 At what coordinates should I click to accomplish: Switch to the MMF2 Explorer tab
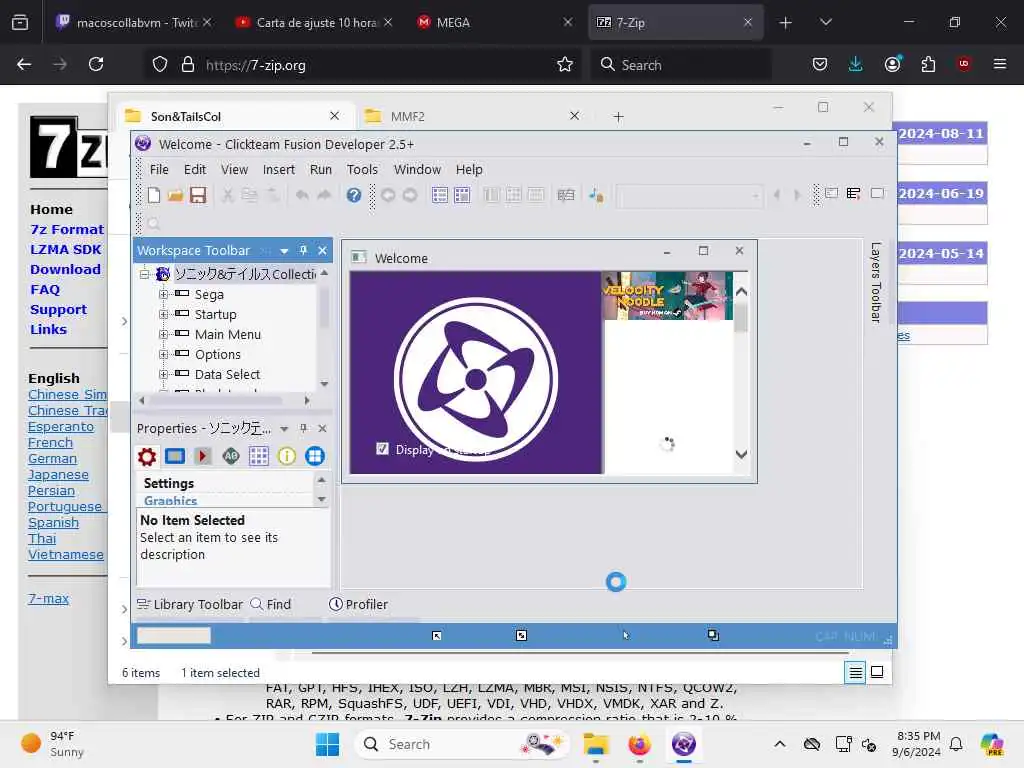(x=472, y=116)
